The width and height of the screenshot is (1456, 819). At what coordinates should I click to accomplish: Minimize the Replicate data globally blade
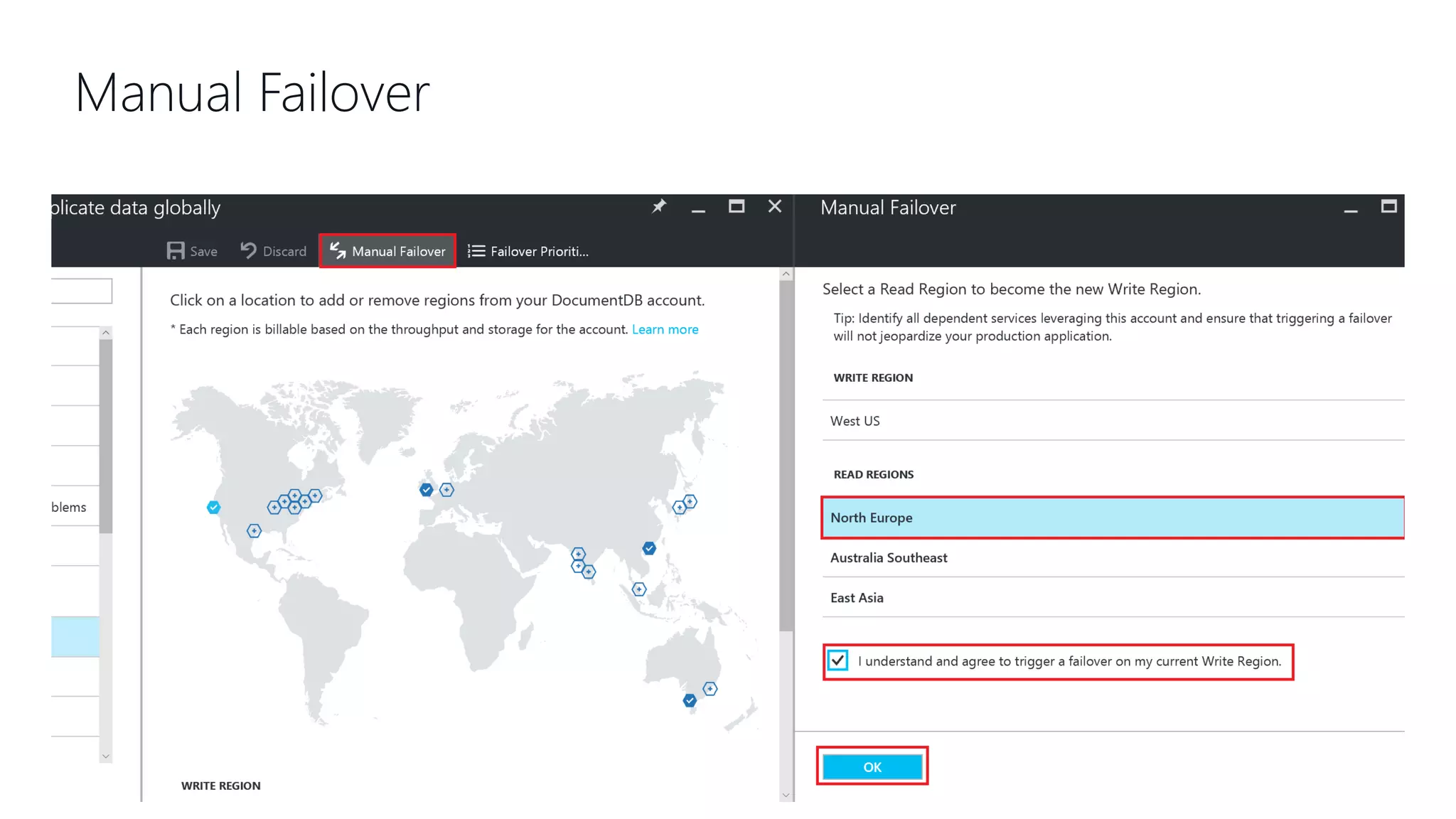pos(698,210)
